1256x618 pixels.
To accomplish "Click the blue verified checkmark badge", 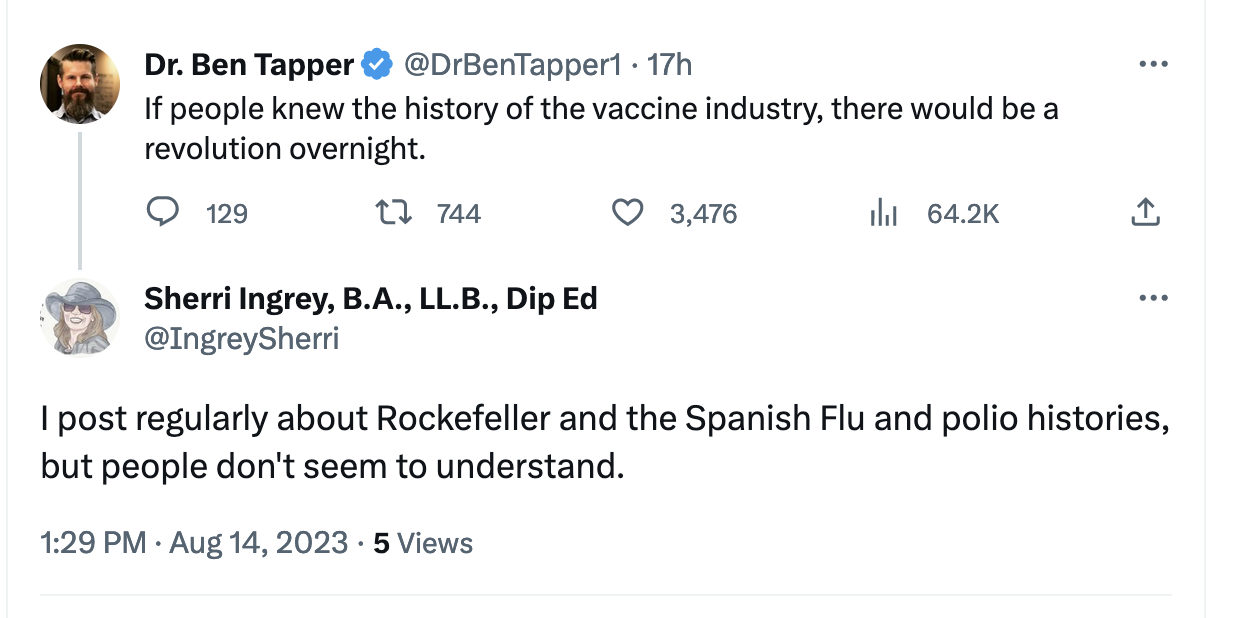I will (x=376, y=66).
